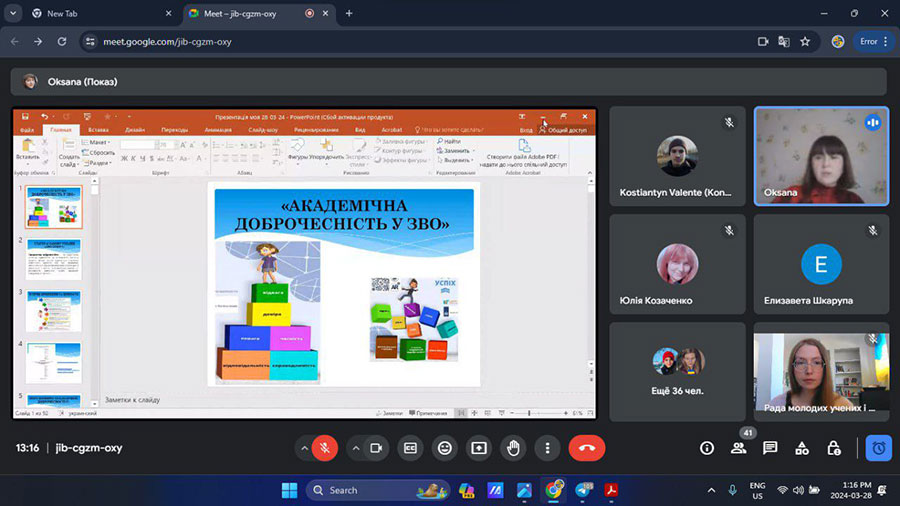Image resolution: width=900 pixels, height=506 pixels.
Task: Click the camera permission icon in address bar
Action: point(763,41)
